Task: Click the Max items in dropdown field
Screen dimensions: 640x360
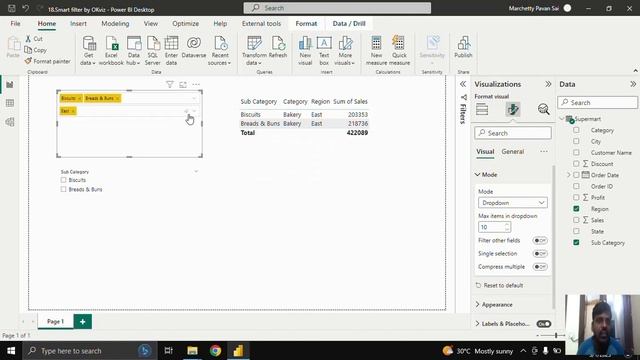Action: pos(494,227)
